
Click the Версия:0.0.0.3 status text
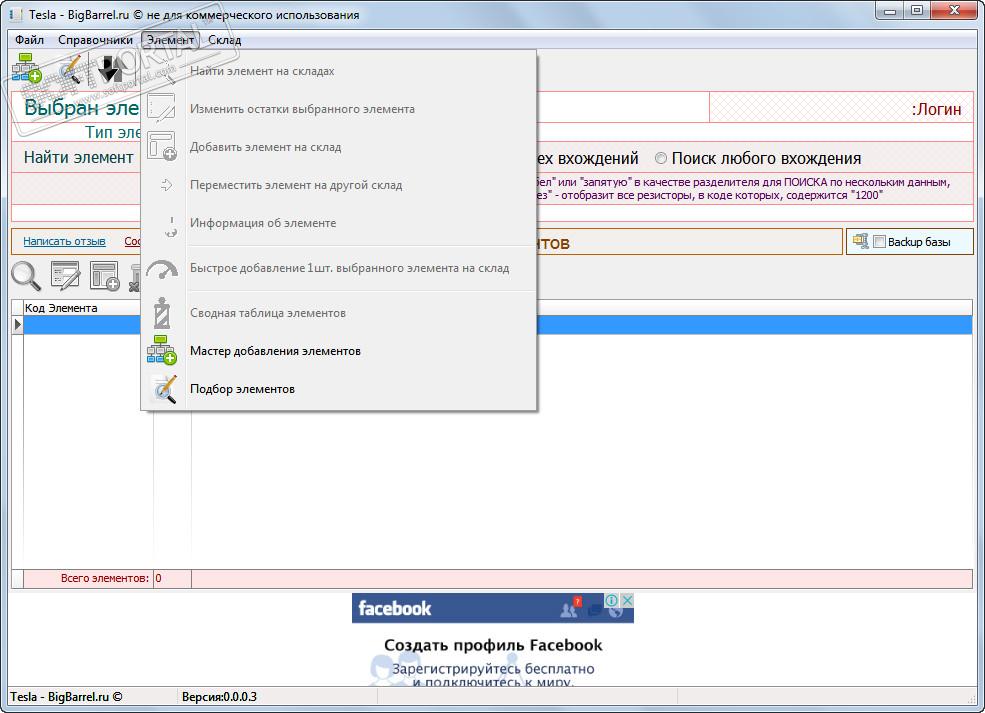(219, 697)
